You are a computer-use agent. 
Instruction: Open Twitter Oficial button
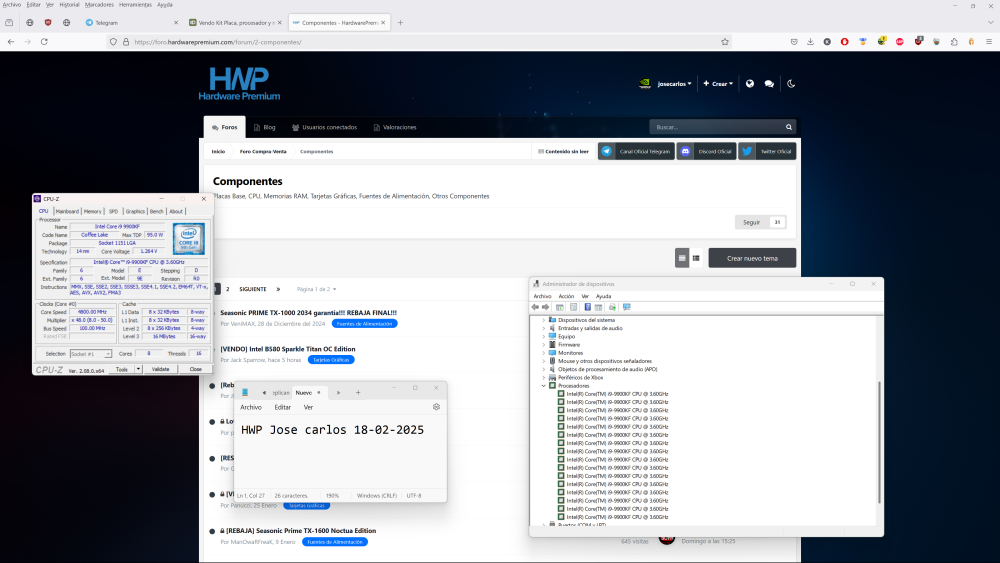(767, 151)
